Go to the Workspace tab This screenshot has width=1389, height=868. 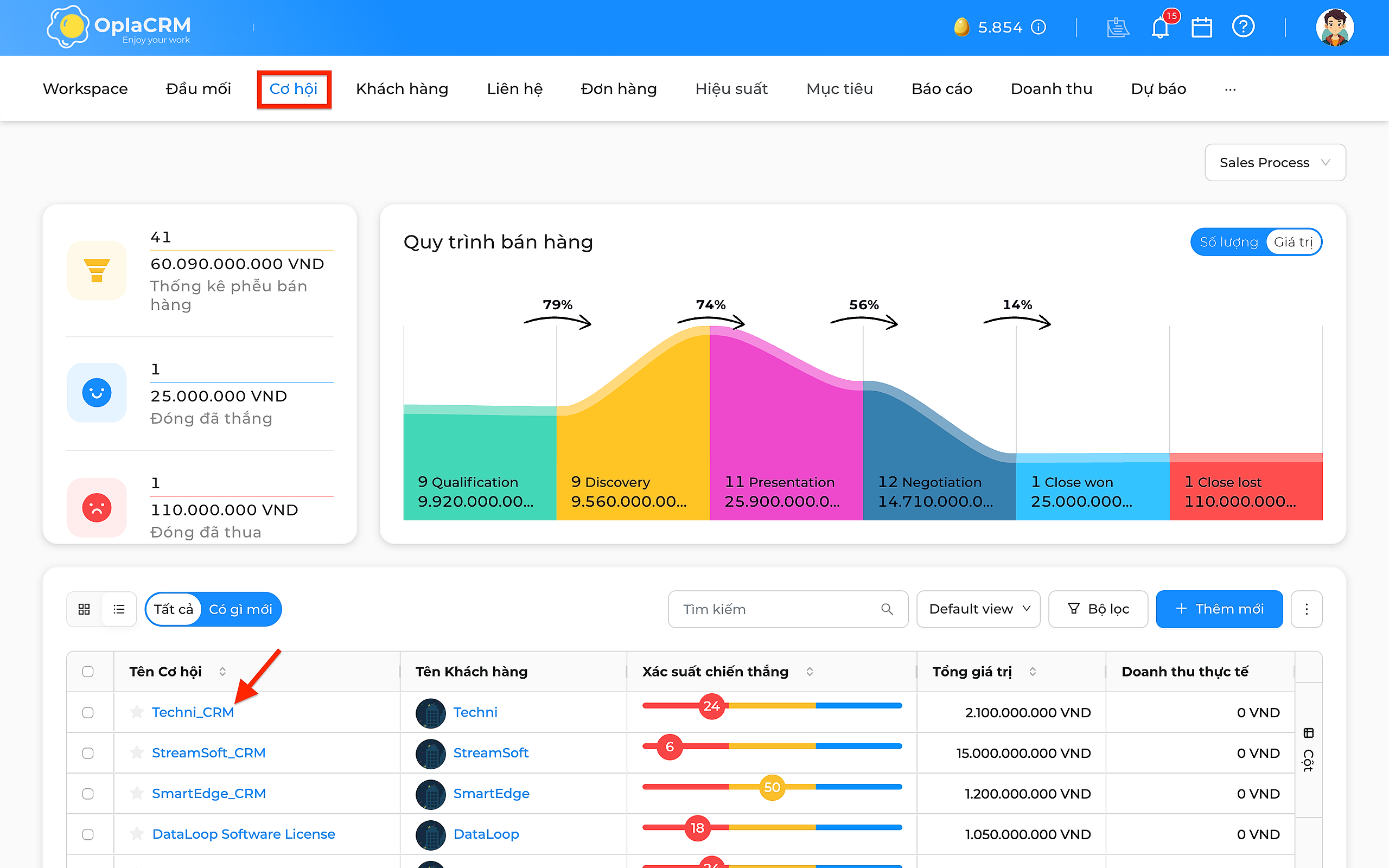coord(86,89)
